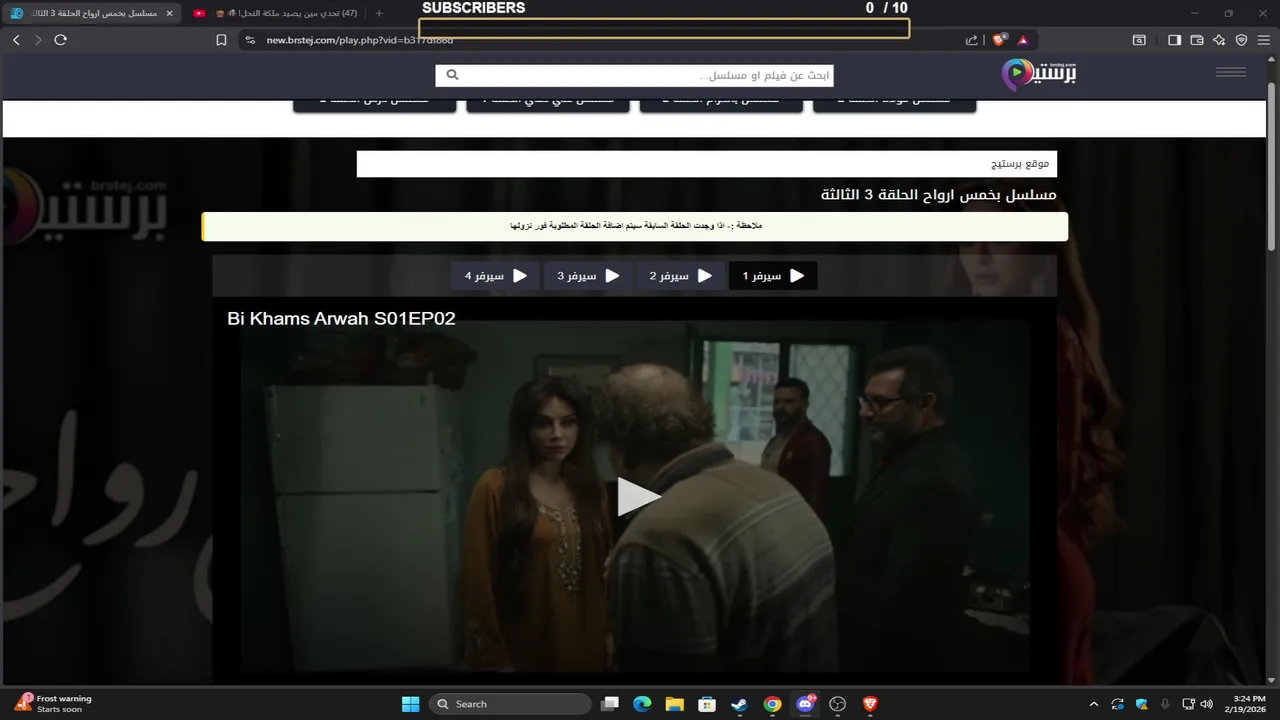Click the yellow ملاحظة notice text
Screen dimensions: 1280x720
(636, 226)
